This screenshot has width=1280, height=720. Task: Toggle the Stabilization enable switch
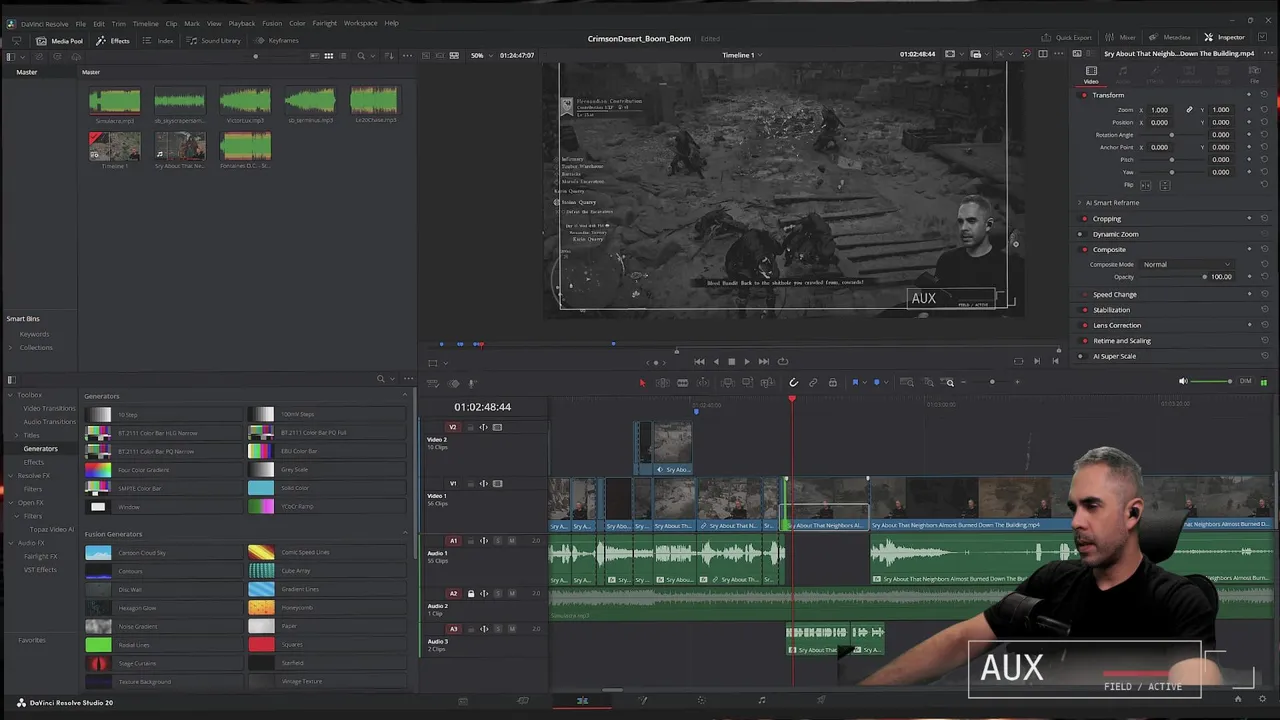point(1084,310)
